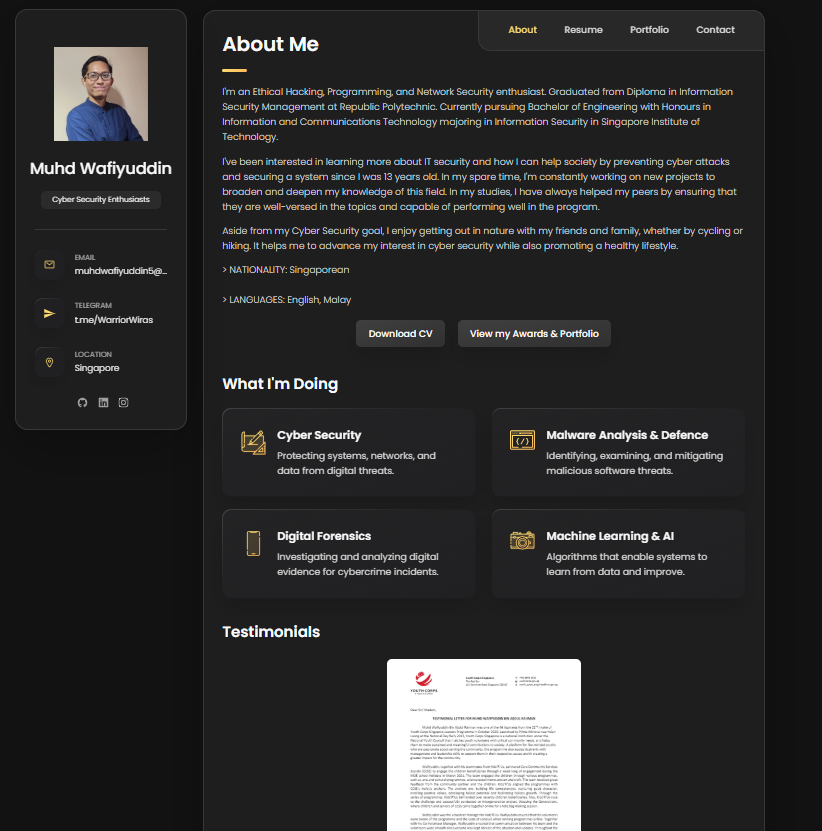The height and width of the screenshot is (831, 822).
Task: Select the Machine Learning & AI camera icon
Action: coord(521,542)
